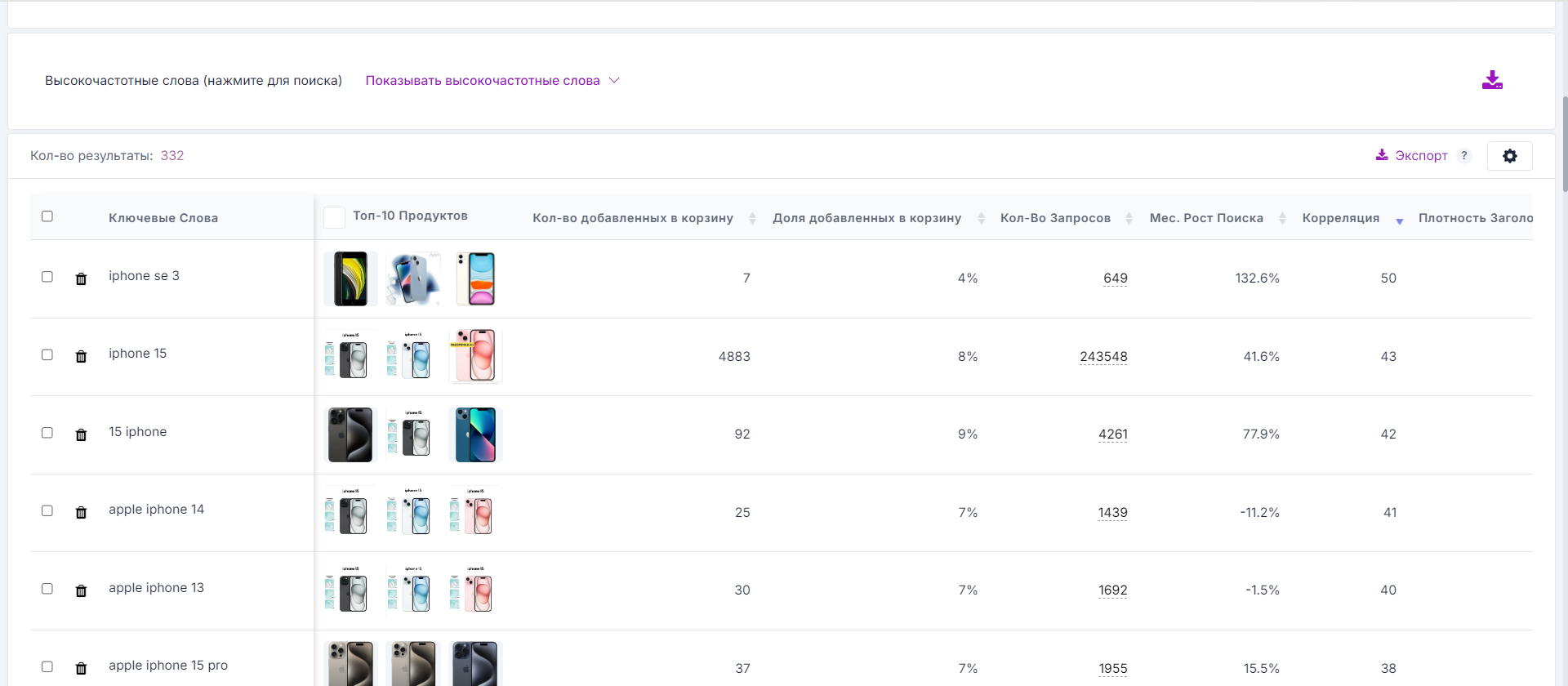1568x686 pixels.
Task: Open black iPhone thumbnail in 'apple iphone 13' row
Action: [350, 590]
